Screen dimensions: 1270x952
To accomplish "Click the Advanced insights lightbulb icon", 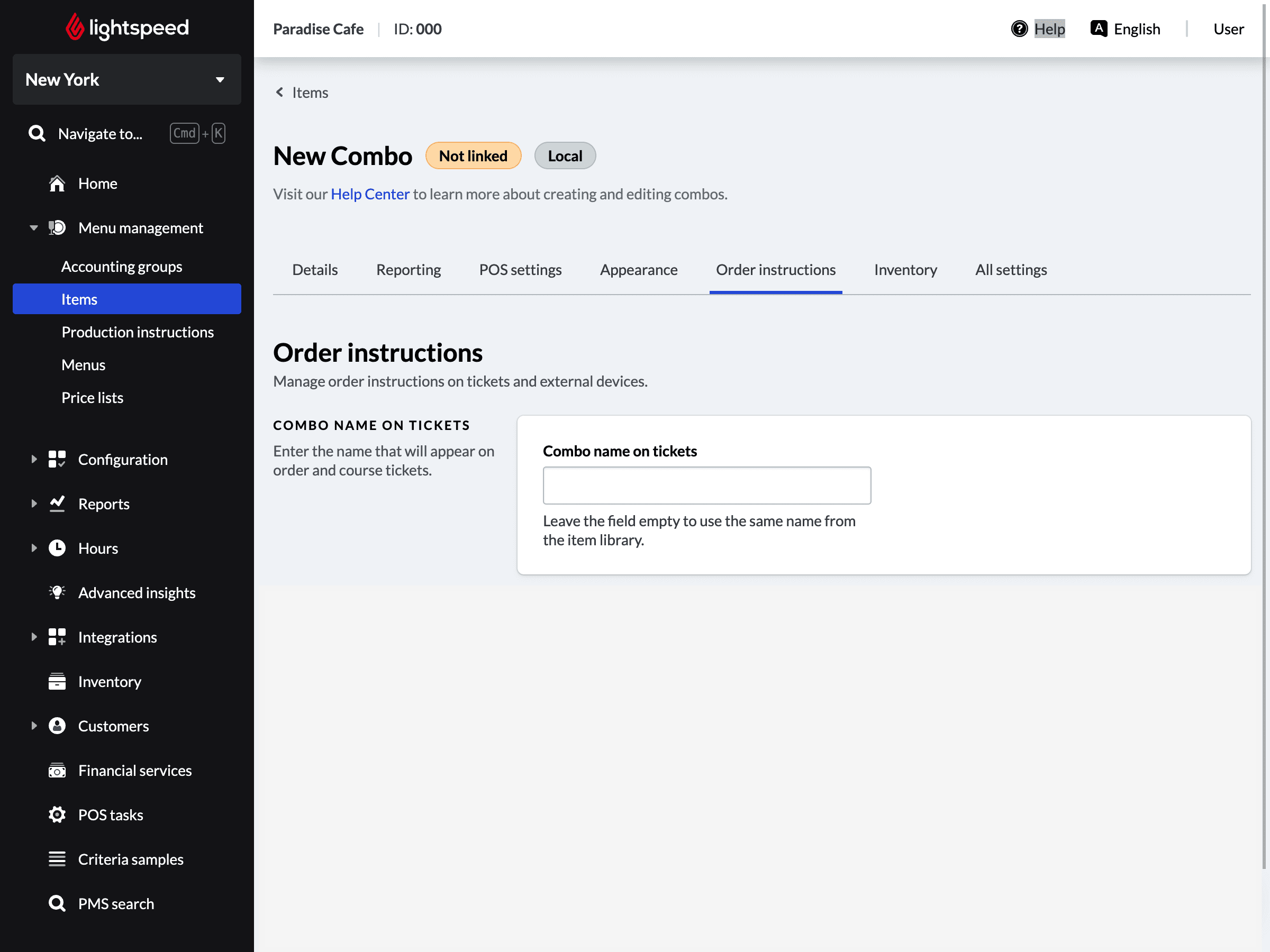I will click(x=57, y=592).
